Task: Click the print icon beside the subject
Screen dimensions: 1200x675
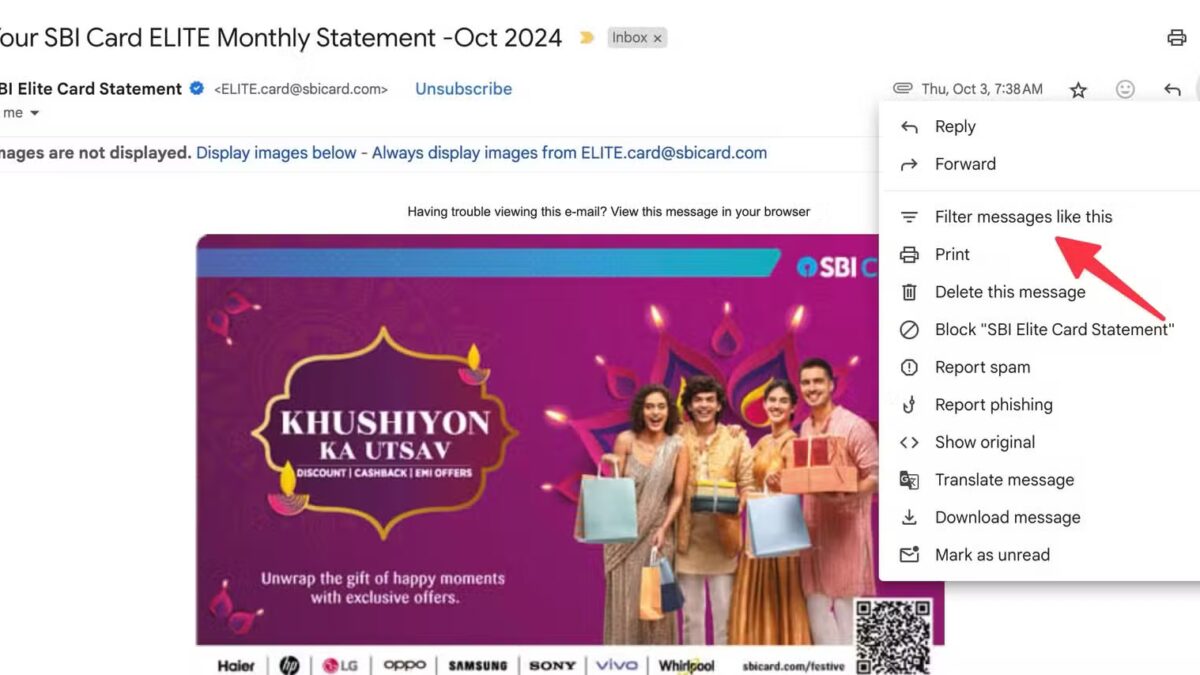Action: [1176, 38]
